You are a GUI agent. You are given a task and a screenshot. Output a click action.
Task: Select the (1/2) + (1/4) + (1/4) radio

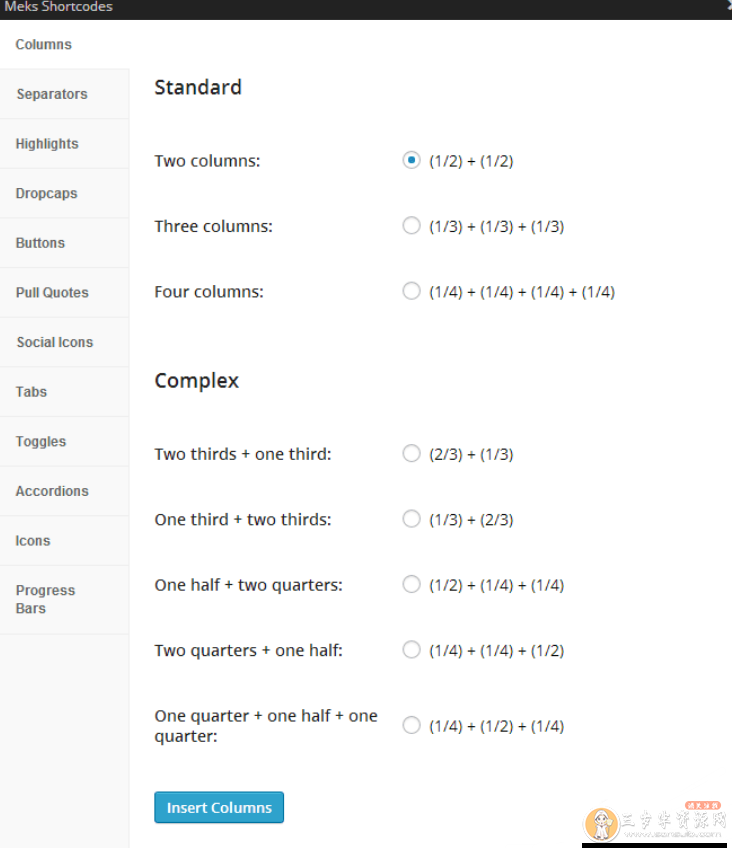pos(411,585)
